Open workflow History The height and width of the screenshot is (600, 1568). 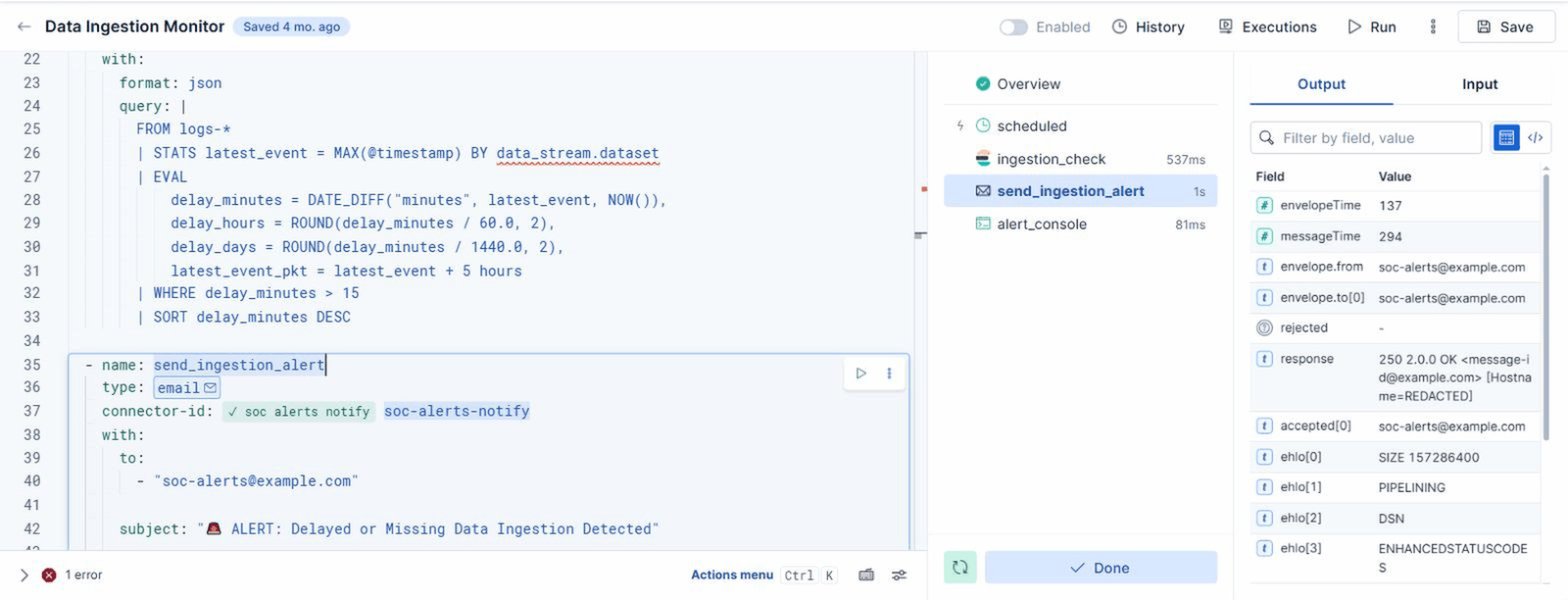(1149, 27)
